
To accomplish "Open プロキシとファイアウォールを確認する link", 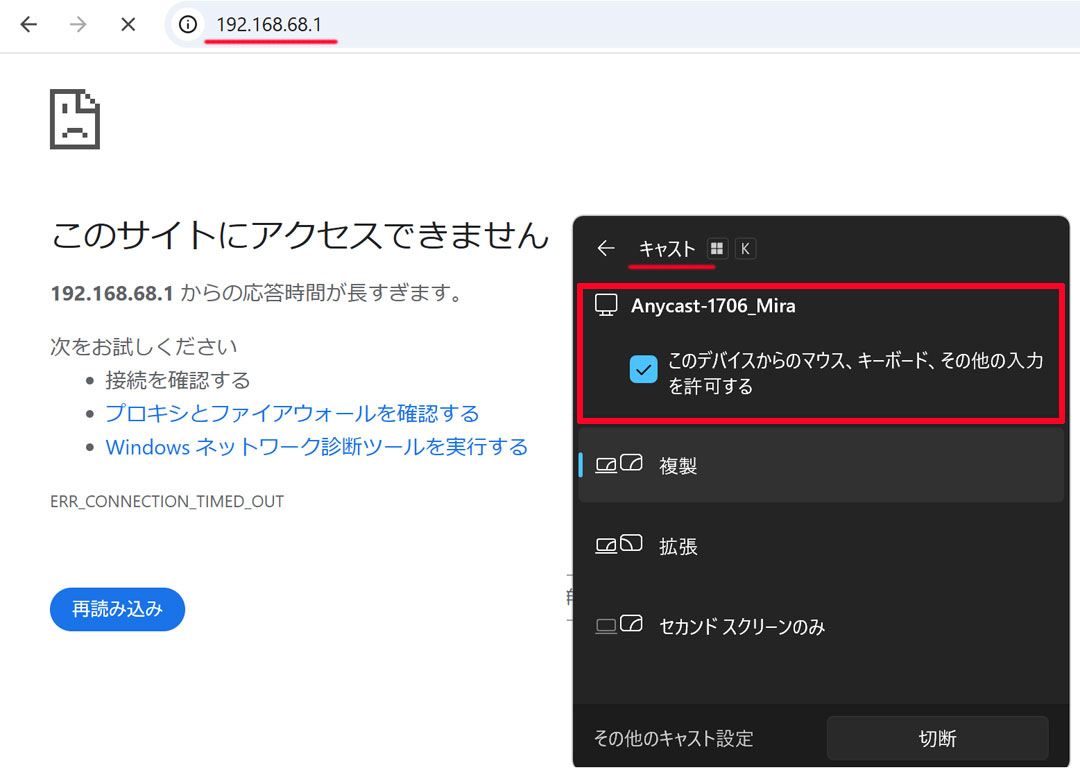I will [x=292, y=414].
